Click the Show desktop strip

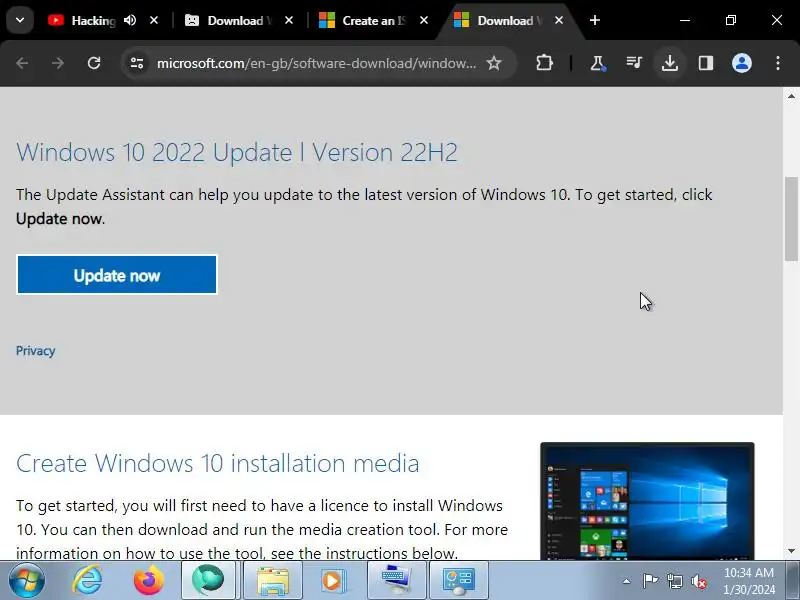tap(793, 581)
